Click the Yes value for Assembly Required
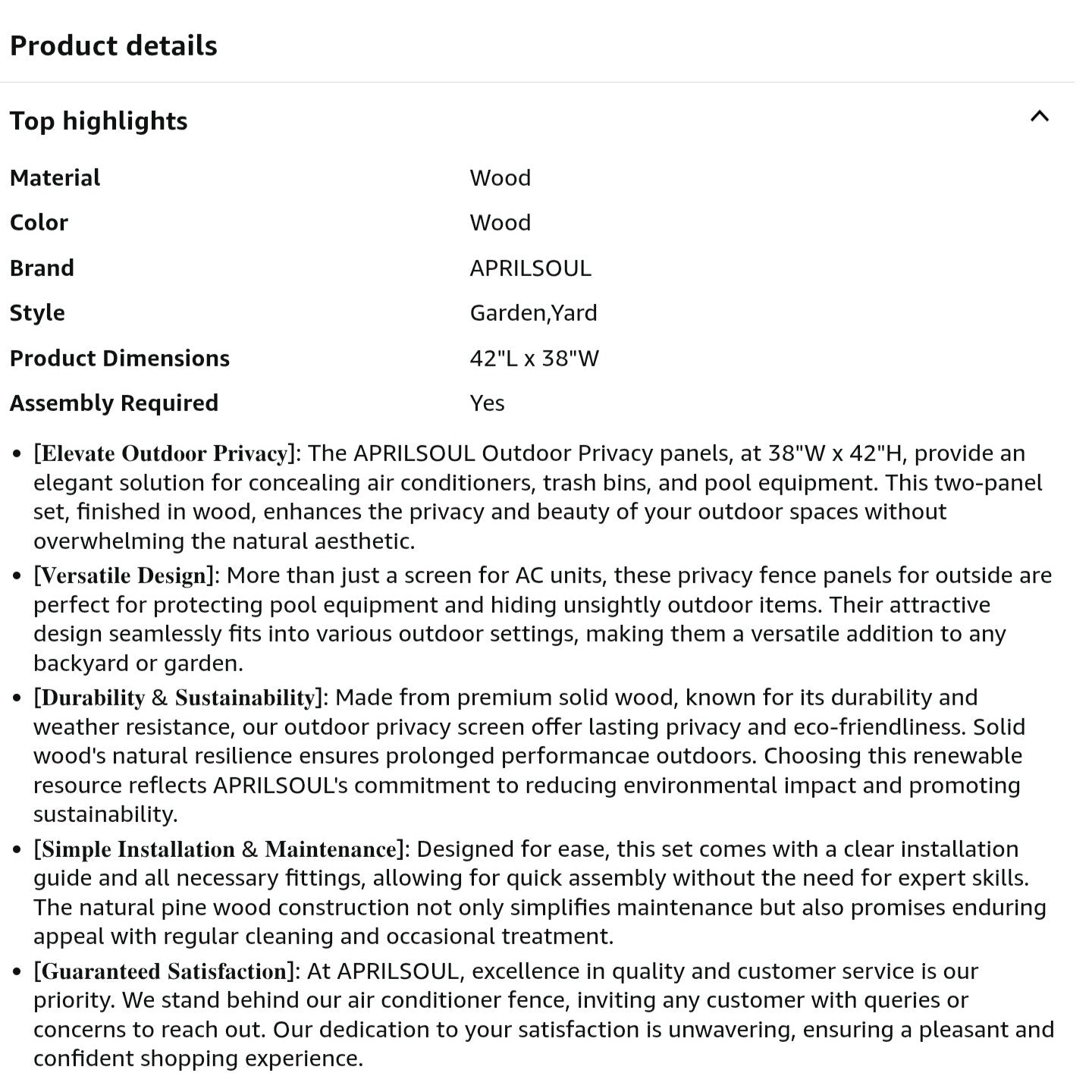This screenshot has width=1092, height=1092. 487,403
